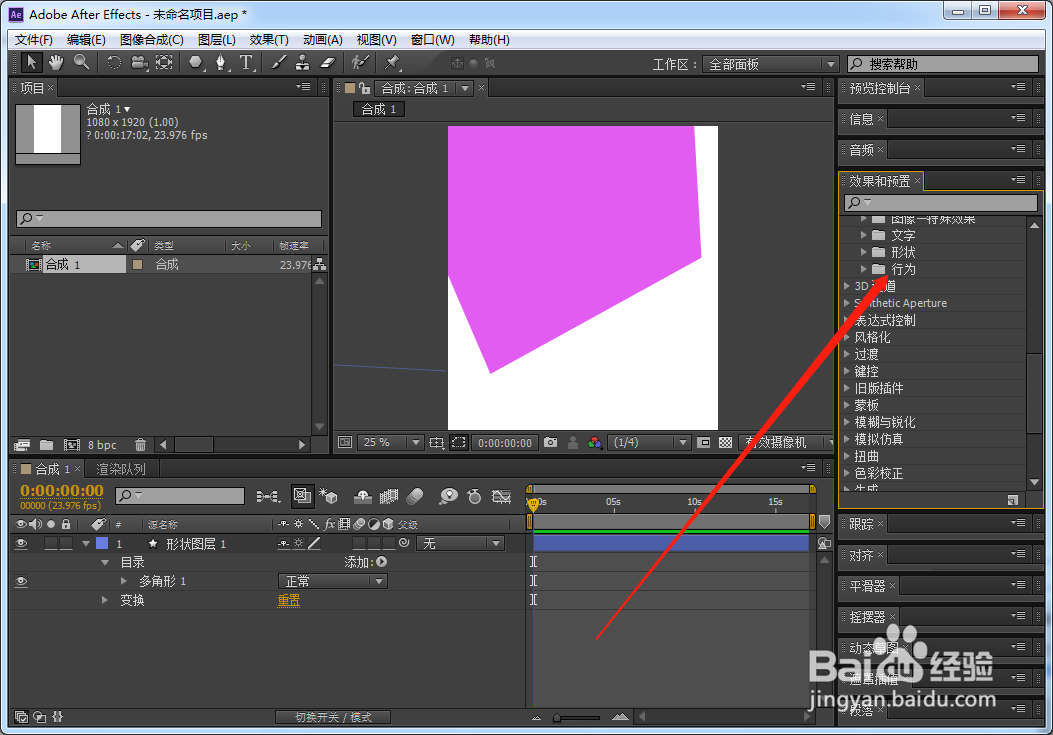
Task: Toggle transparency grid in viewer
Action: pyautogui.click(x=725, y=443)
